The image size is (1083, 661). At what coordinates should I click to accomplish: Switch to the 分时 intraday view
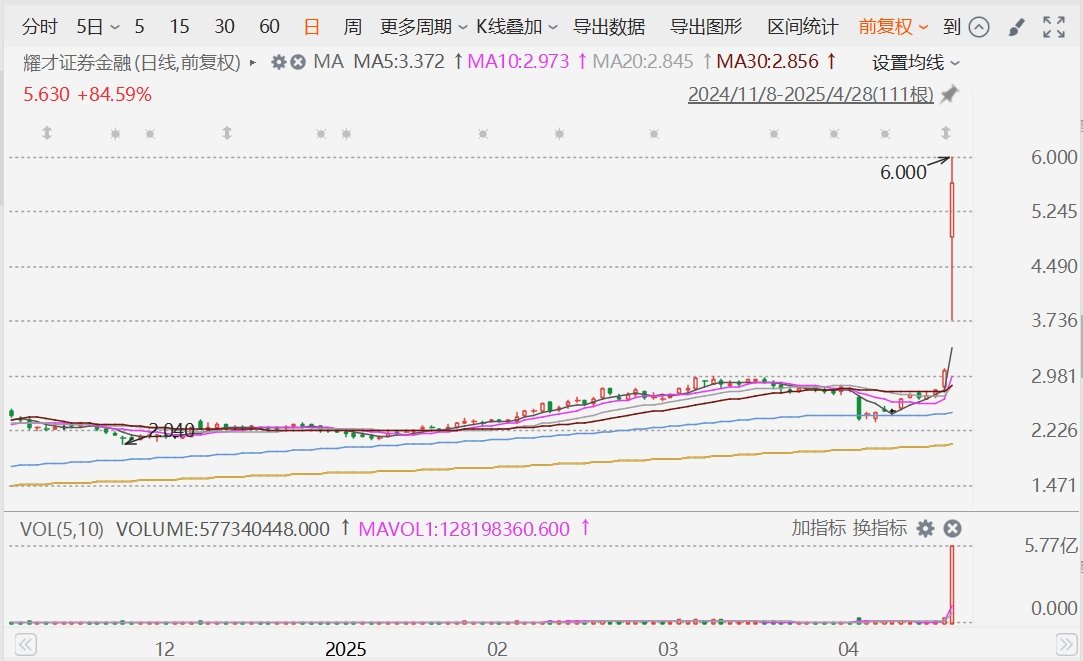[39, 27]
